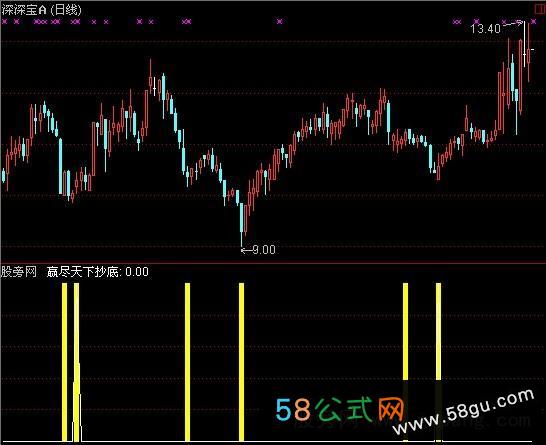Select the first yellow signal bar at left
The image size is (546, 445).
(64, 362)
